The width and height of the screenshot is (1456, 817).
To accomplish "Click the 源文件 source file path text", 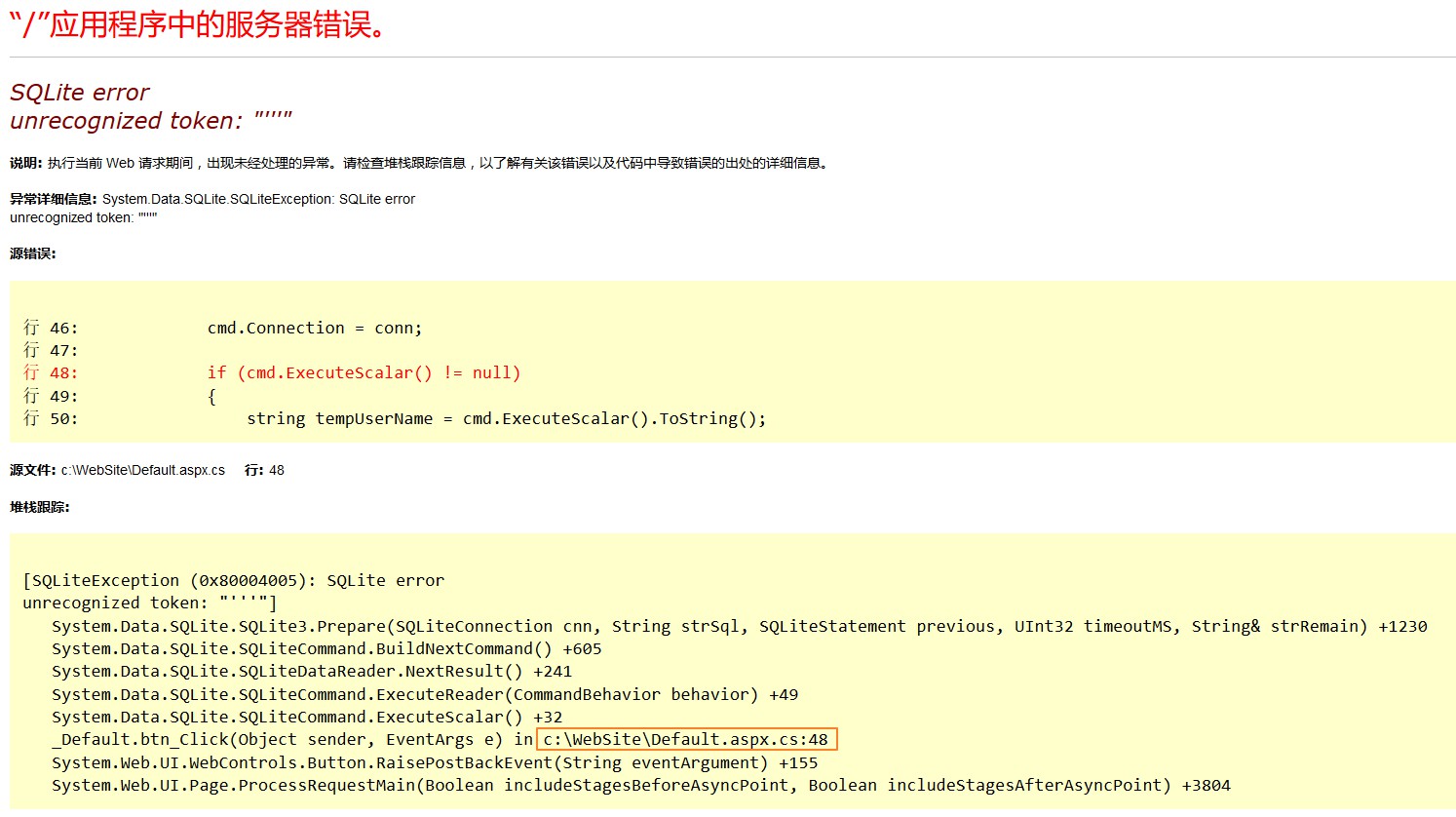I will (x=146, y=470).
